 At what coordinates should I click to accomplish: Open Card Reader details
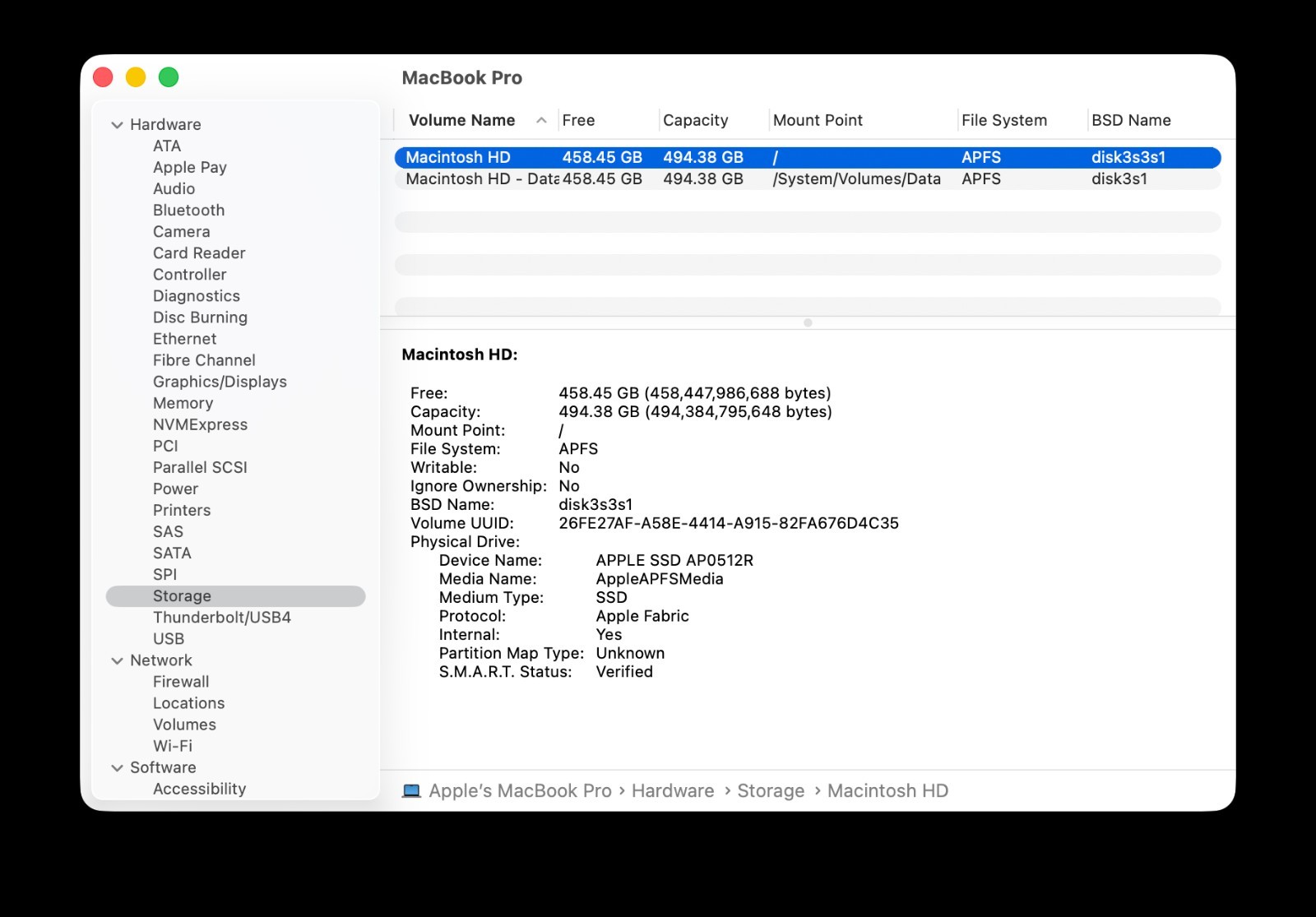[x=199, y=252]
